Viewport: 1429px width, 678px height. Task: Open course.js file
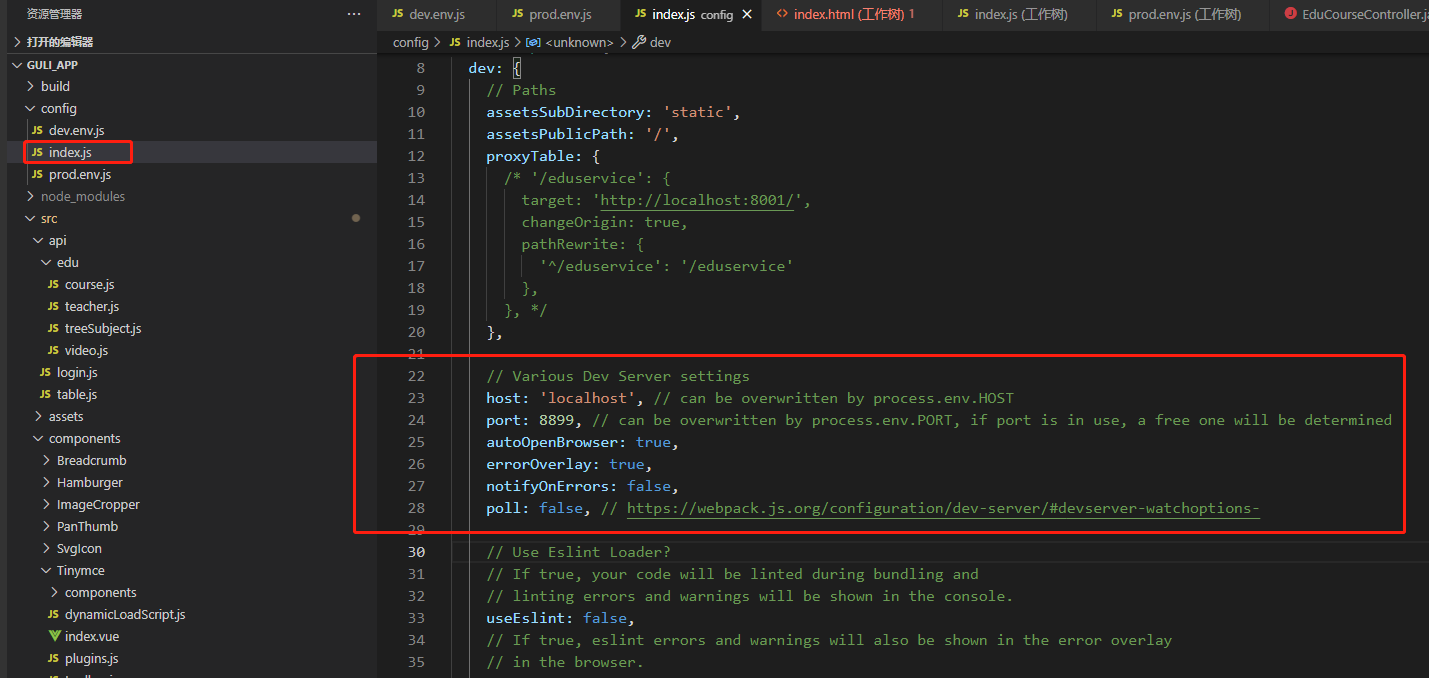point(90,285)
